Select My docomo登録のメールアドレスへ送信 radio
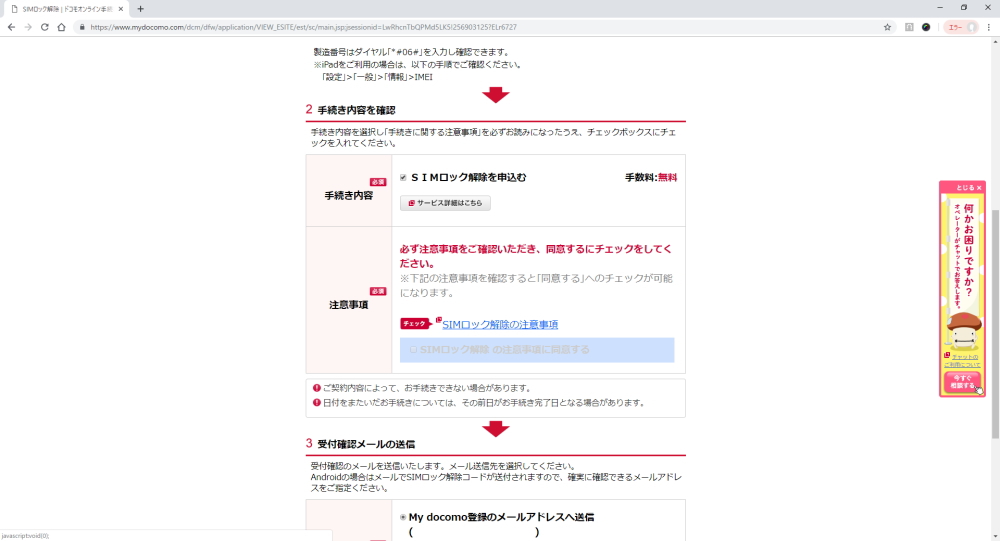 [403, 517]
